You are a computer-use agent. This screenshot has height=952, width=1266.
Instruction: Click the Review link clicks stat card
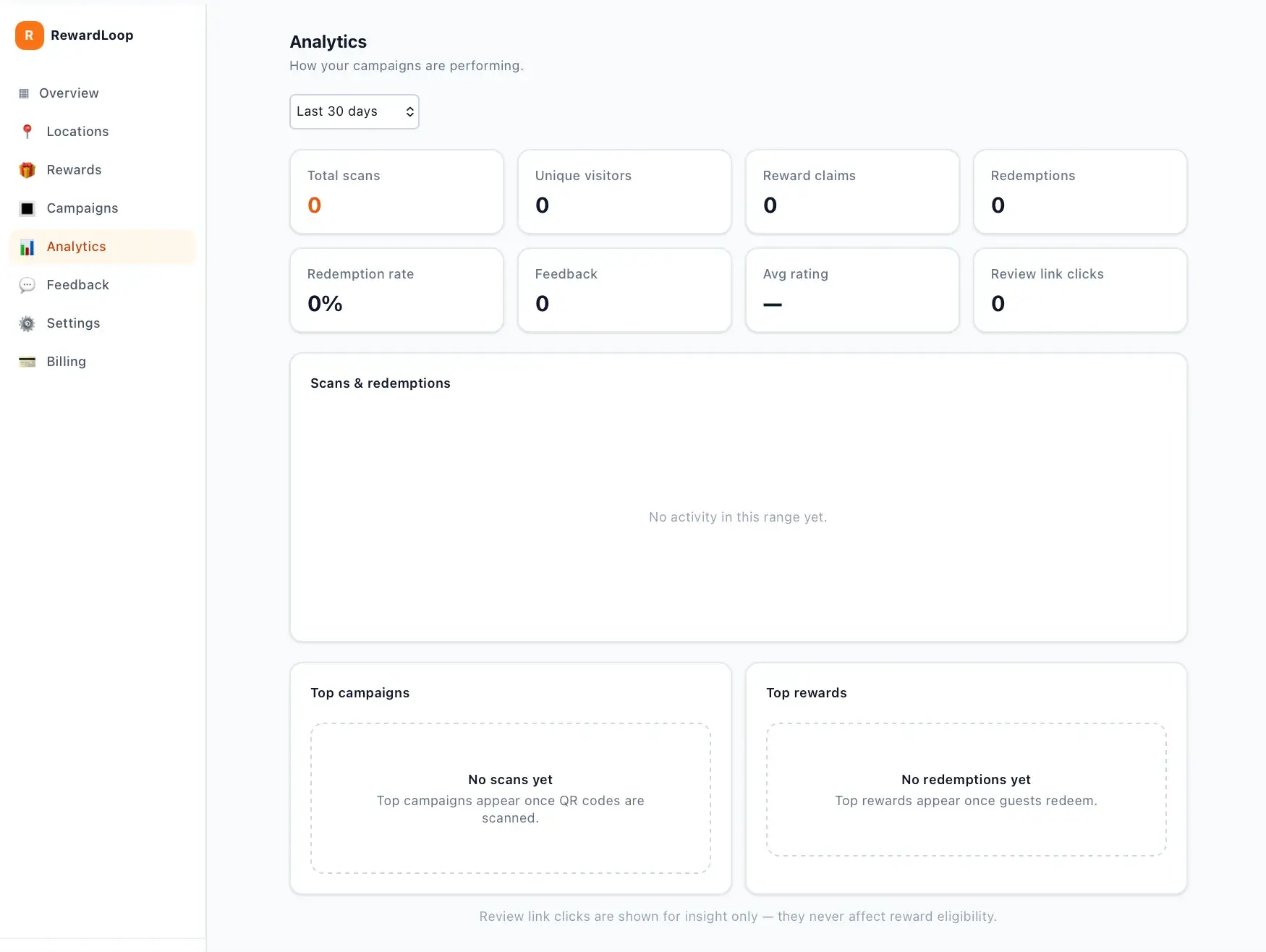tap(1080, 290)
